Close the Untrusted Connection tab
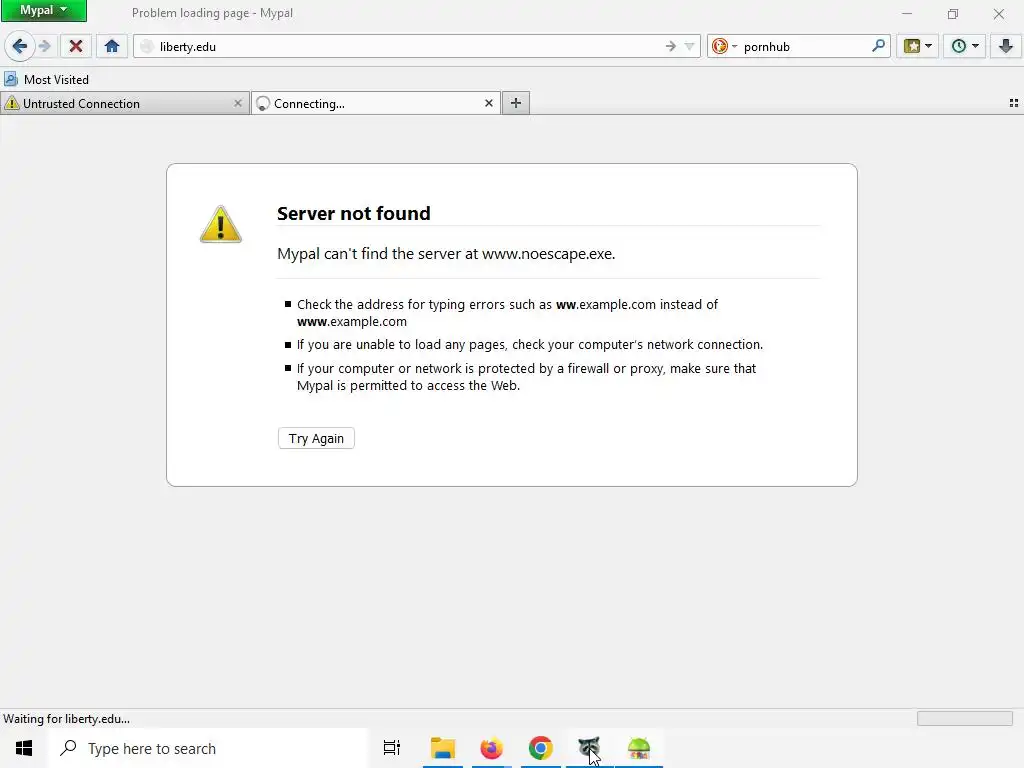Viewport: 1024px width, 768px height. [238, 103]
